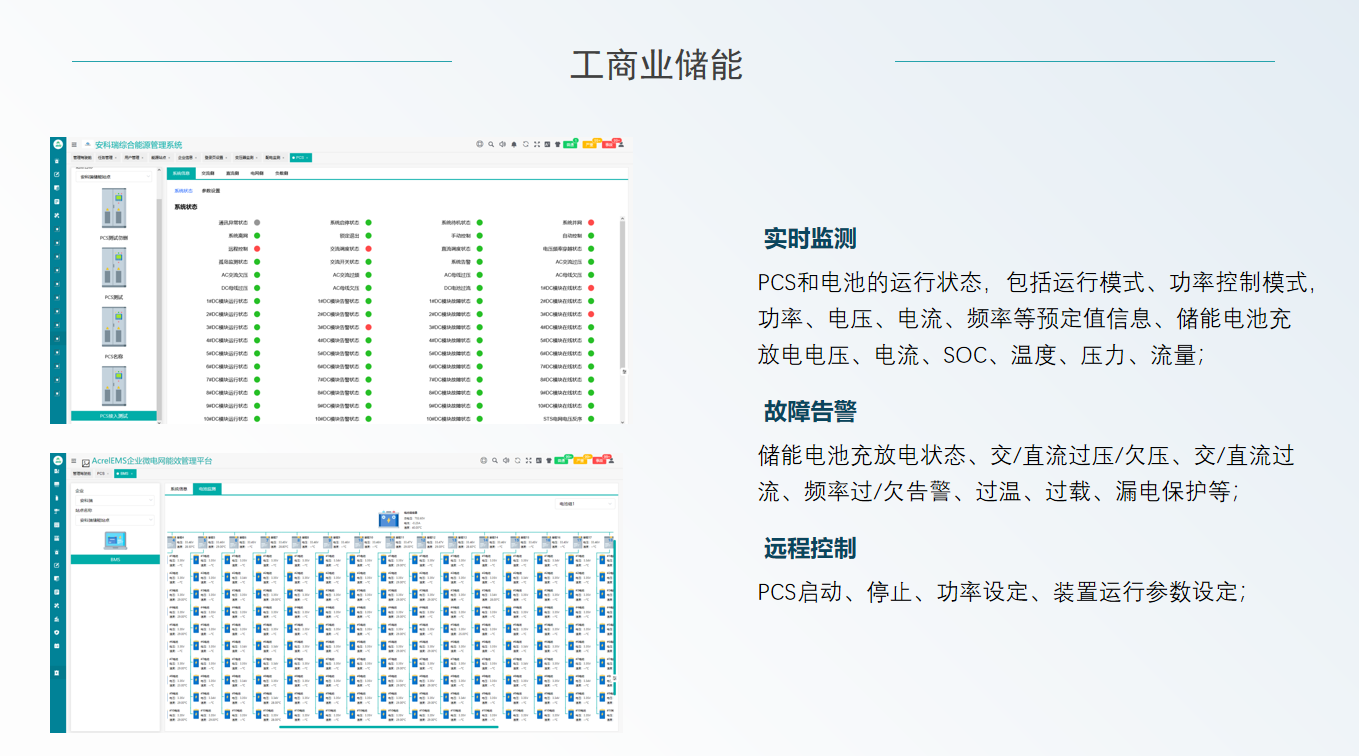Click the search magnifier icon in upper screenshot
The width and height of the screenshot is (1359, 756).
(491, 144)
